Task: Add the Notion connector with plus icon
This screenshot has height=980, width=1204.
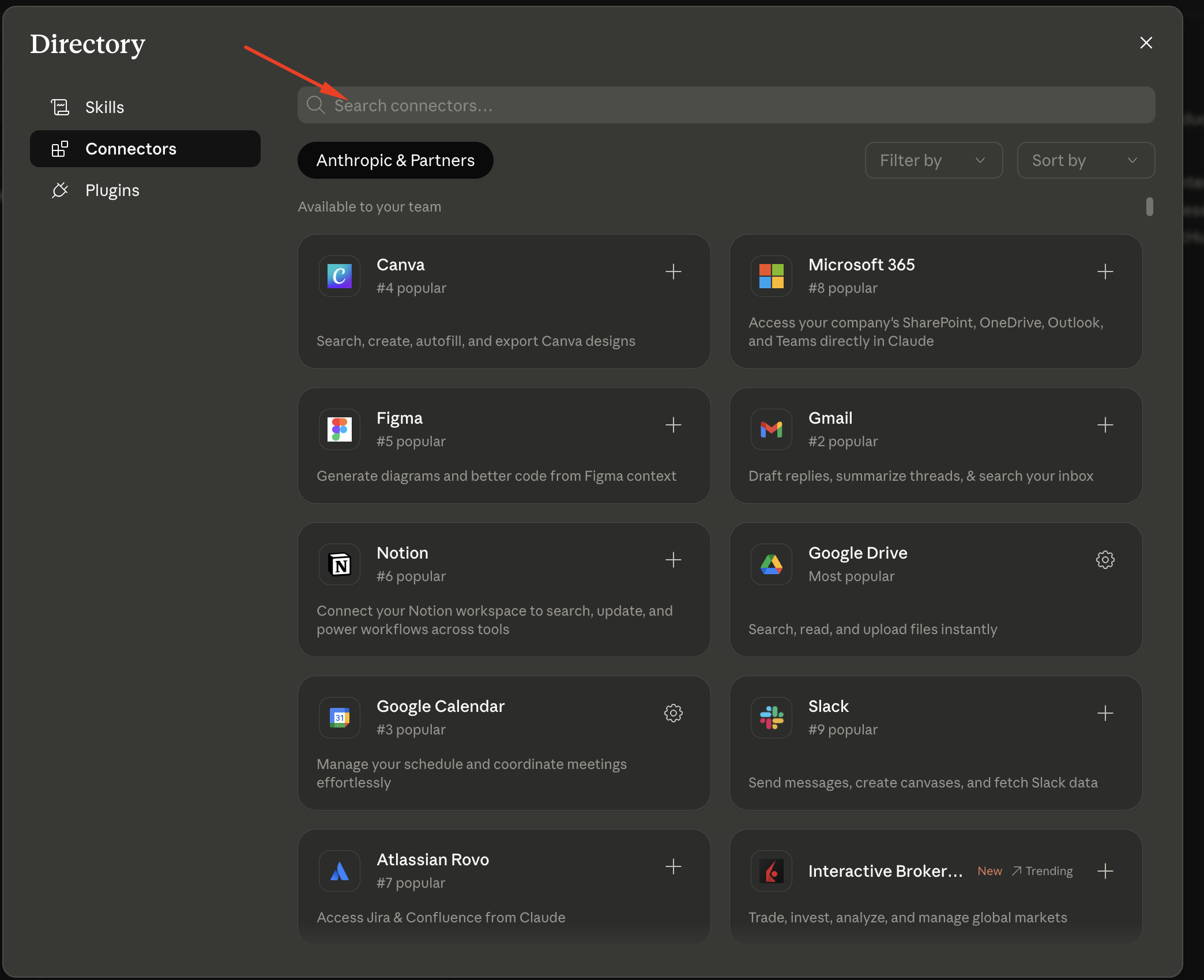Action: [x=673, y=560]
